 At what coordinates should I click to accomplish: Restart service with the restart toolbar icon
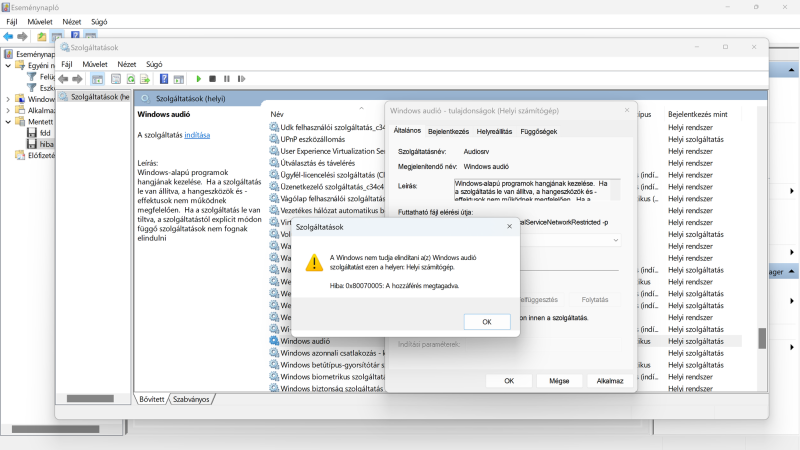[241, 79]
